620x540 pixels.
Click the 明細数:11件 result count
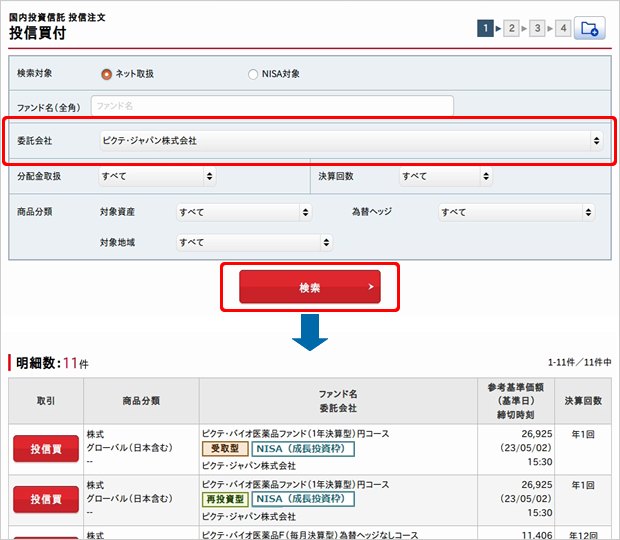pos(52,363)
